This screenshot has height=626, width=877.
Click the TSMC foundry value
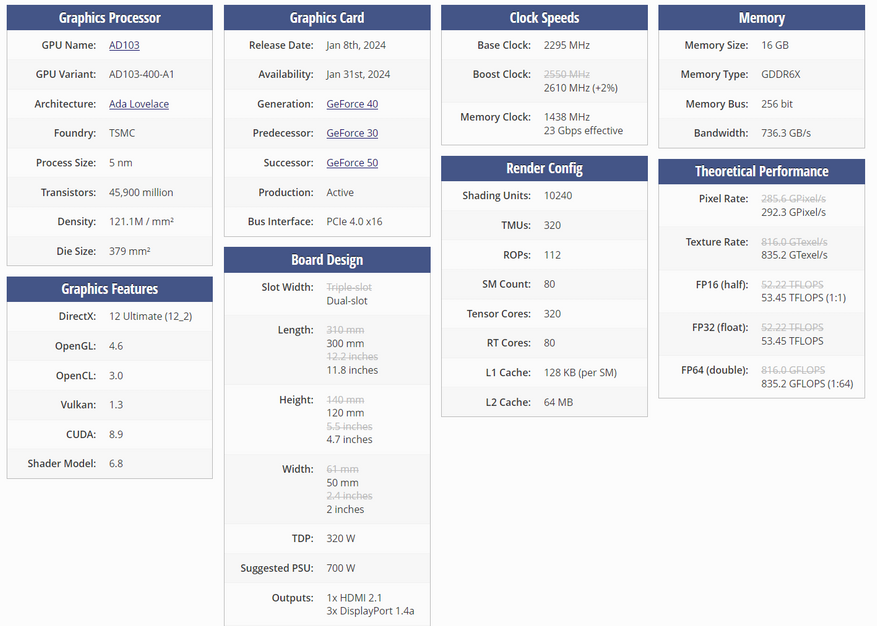[x=122, y=133]
